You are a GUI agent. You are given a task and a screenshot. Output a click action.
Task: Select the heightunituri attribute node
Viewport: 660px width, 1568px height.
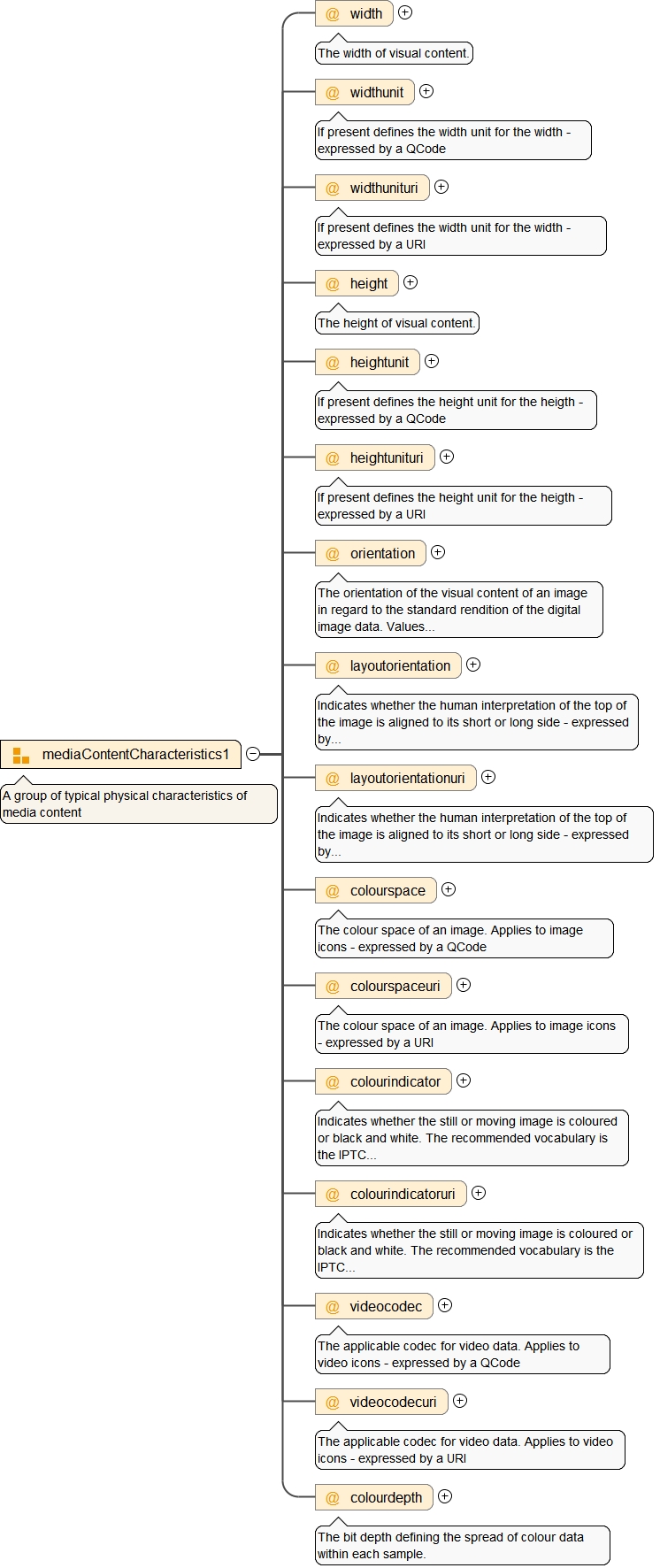point(386,458)
